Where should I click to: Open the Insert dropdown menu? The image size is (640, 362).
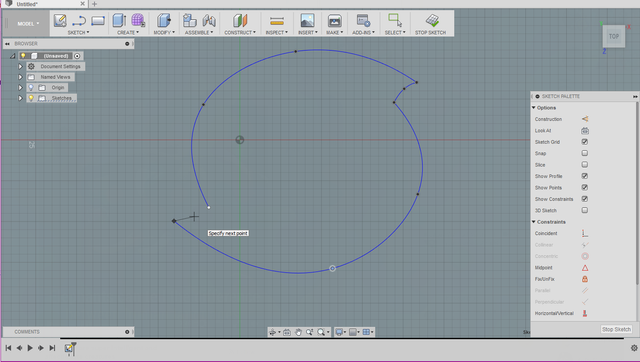[308, 33]
